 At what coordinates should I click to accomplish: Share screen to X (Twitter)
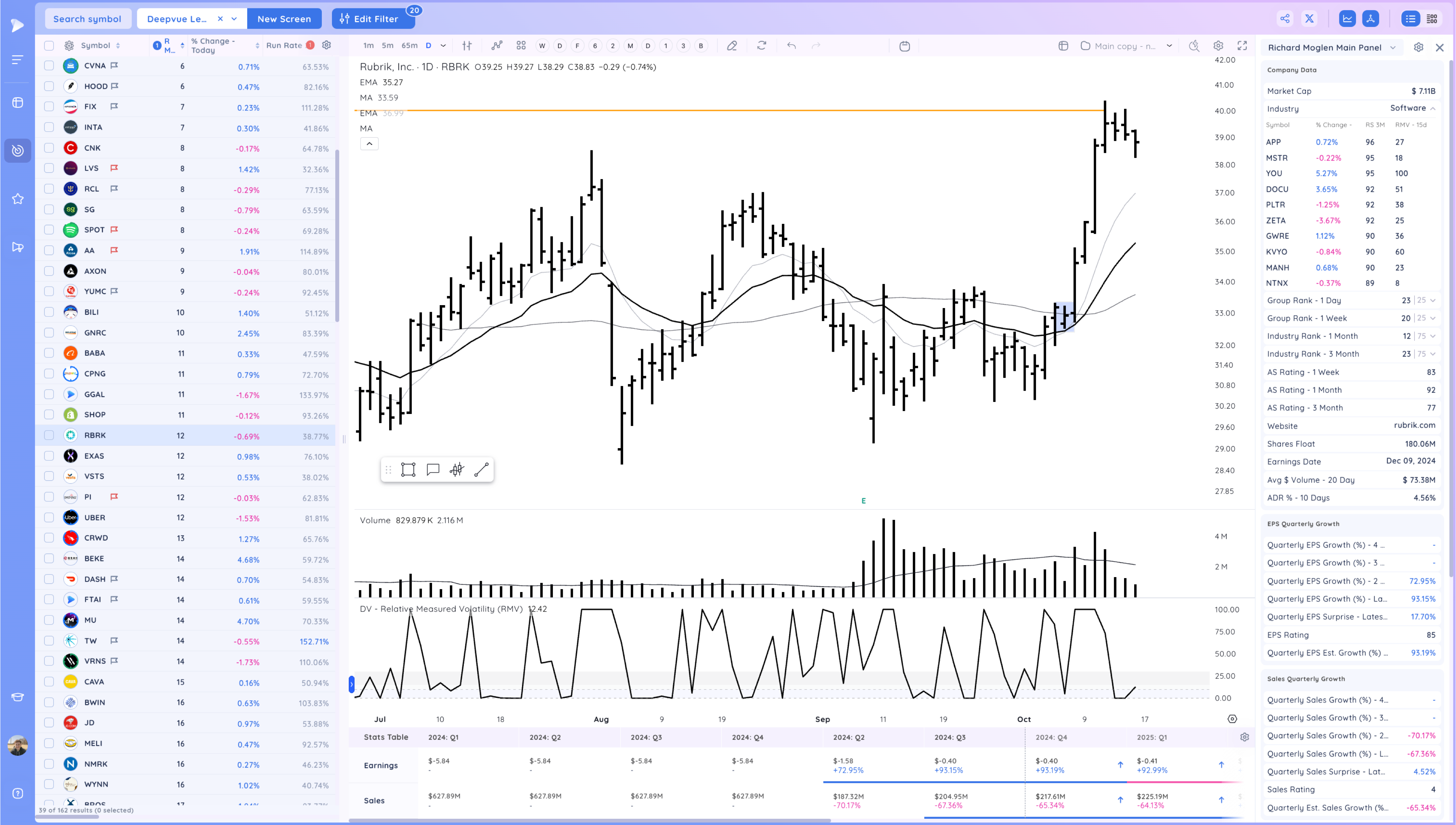[x=1309, y=19]
